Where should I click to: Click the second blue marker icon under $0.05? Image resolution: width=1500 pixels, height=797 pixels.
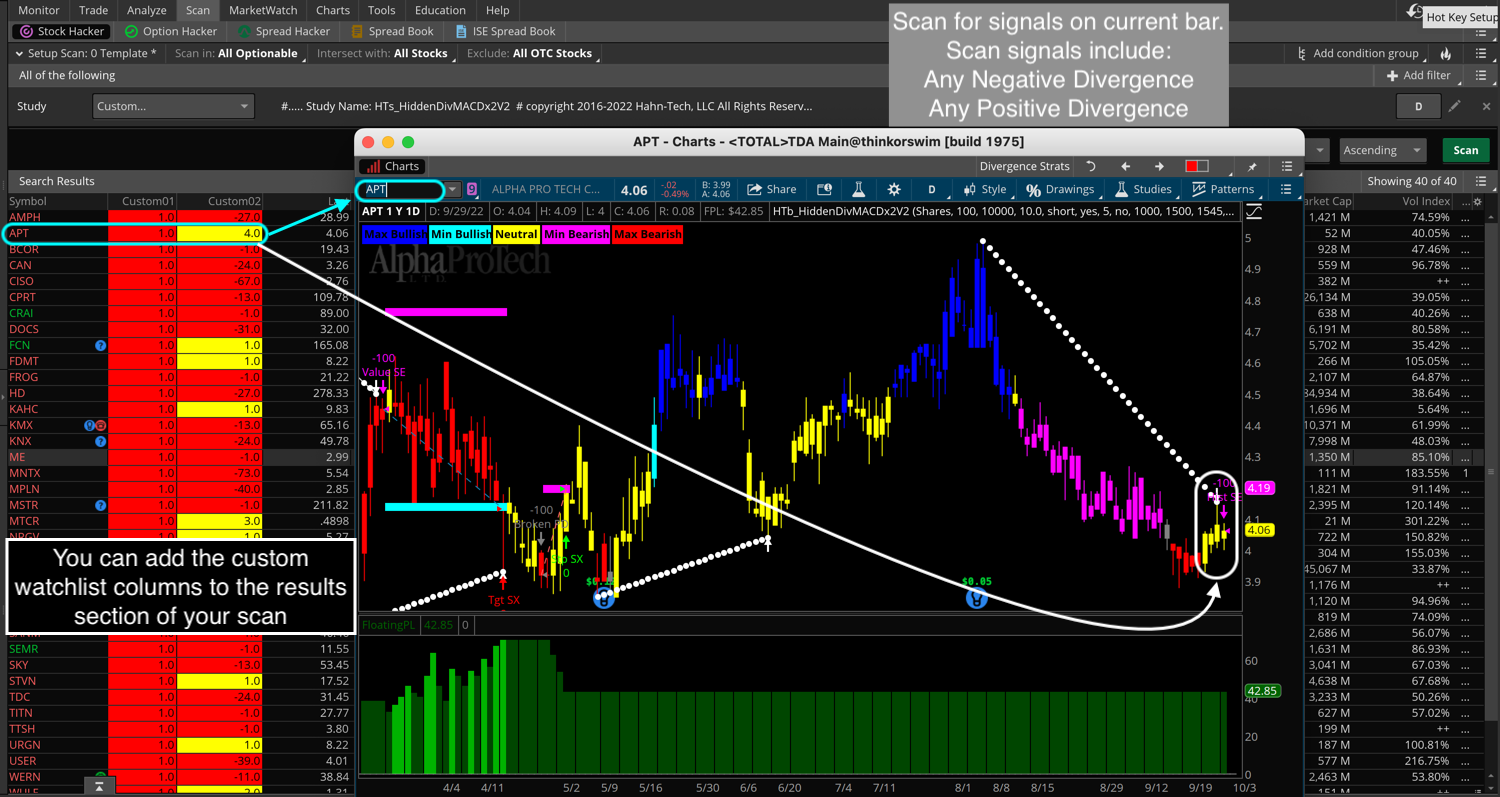976,598
